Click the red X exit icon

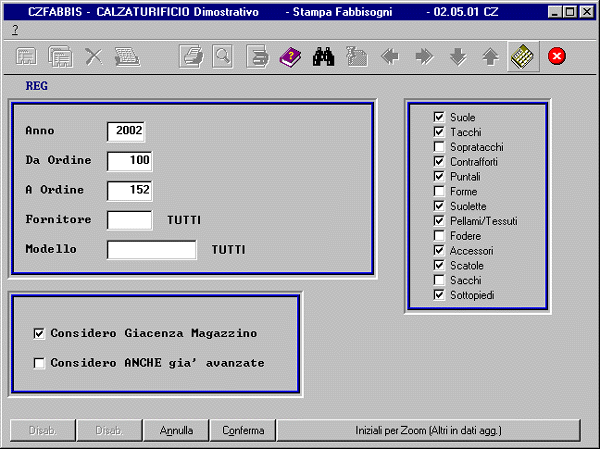pos(556,56)
